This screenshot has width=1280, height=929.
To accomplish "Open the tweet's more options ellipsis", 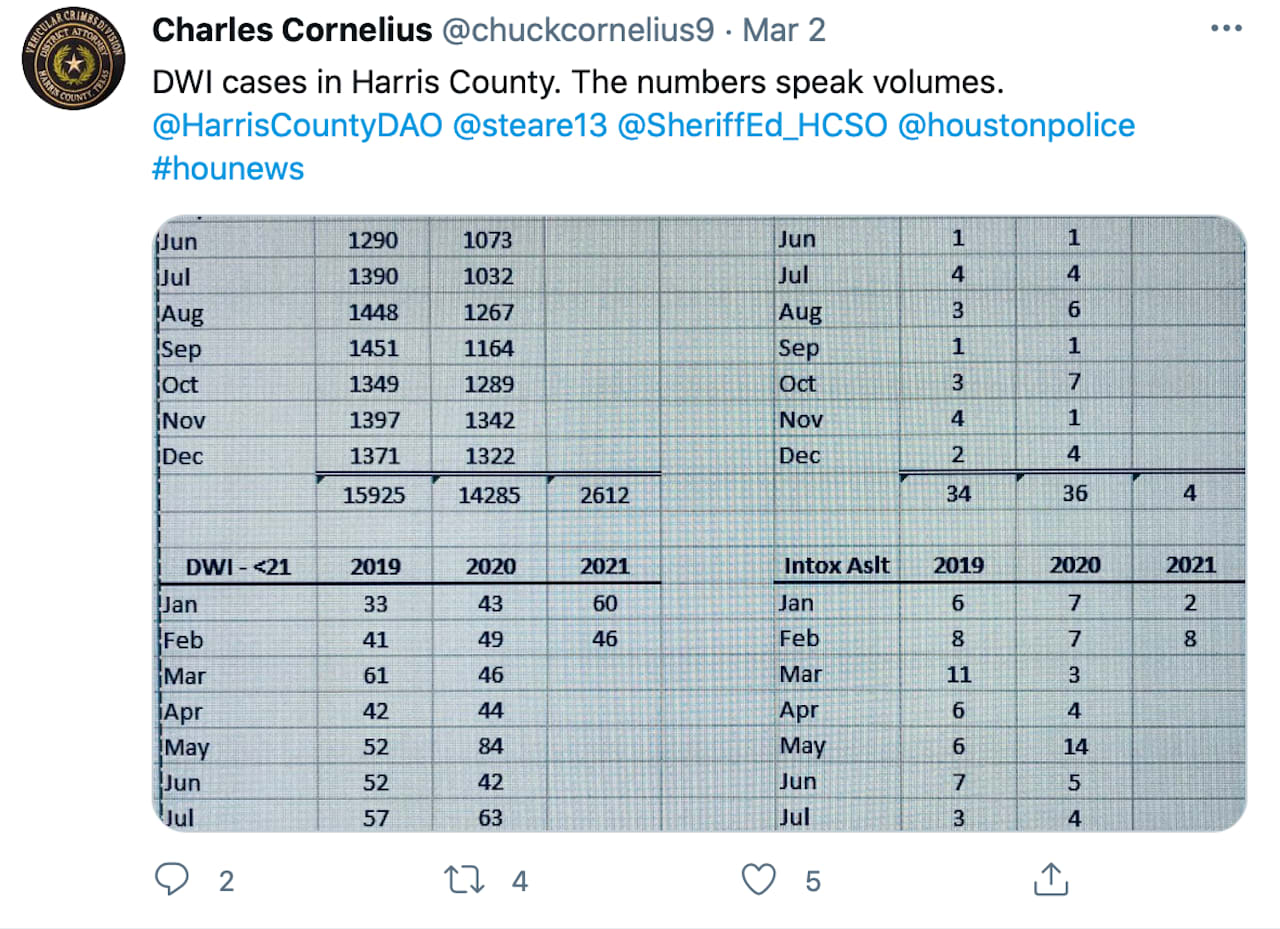I will [x=1225, y=29].
